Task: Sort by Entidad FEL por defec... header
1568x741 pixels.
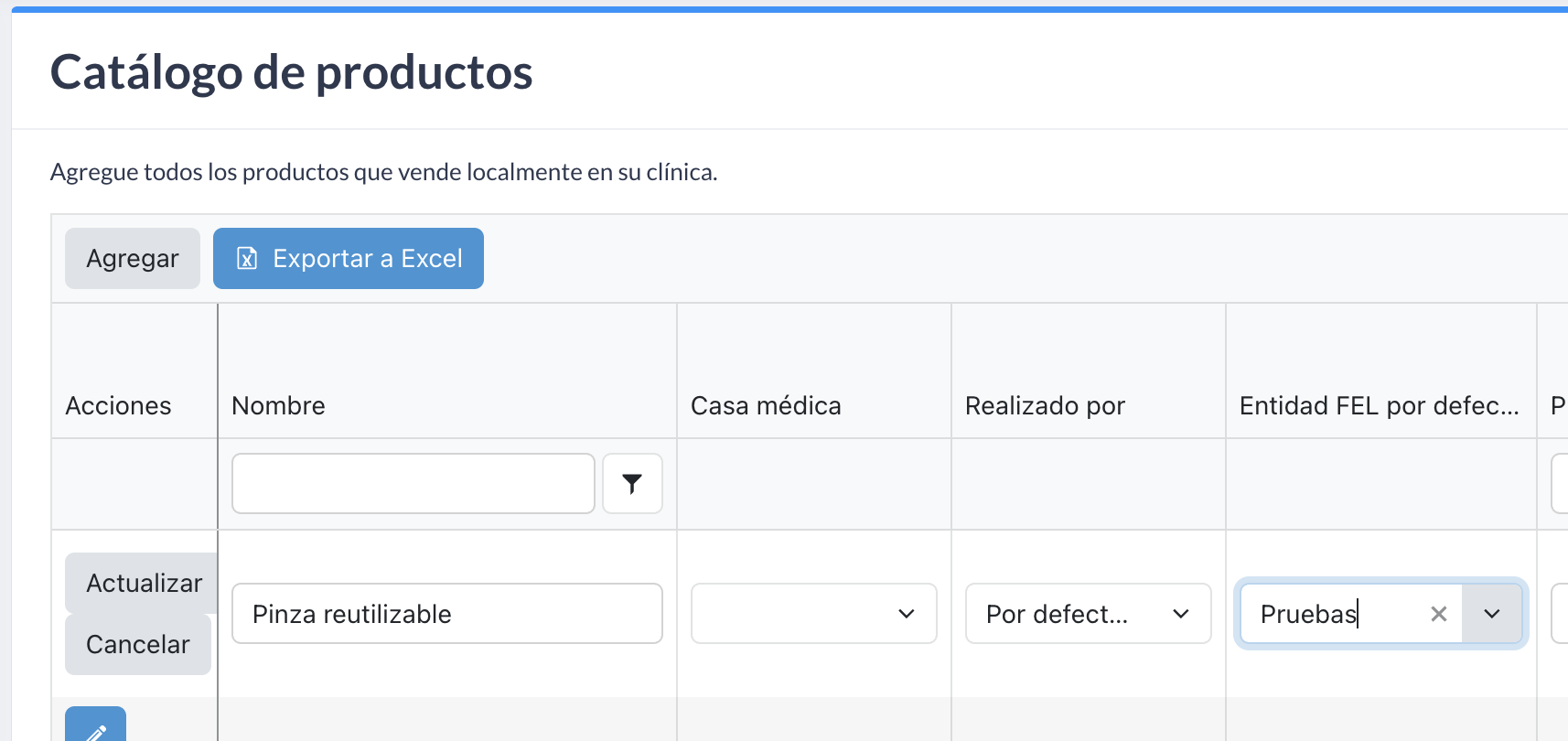Action: [1379, 405]
